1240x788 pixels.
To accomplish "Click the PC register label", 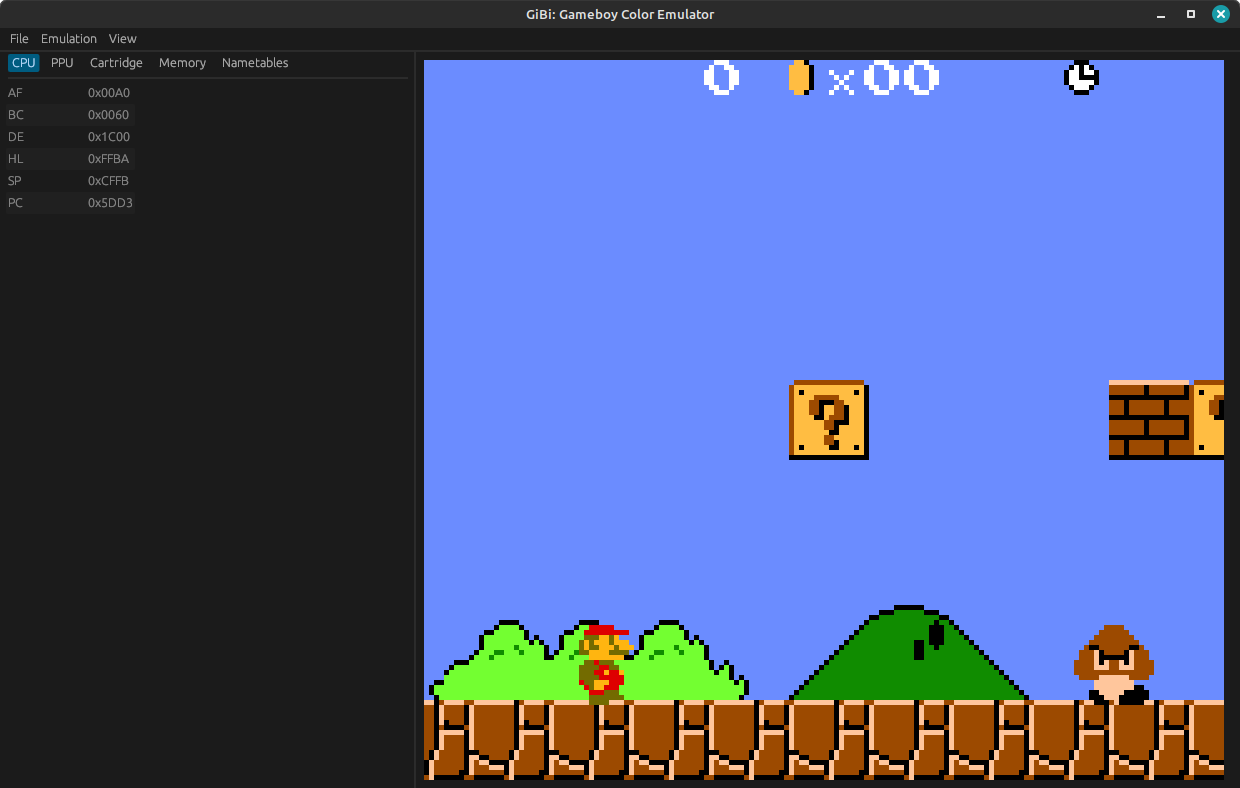I will click(x=15, y=203).
